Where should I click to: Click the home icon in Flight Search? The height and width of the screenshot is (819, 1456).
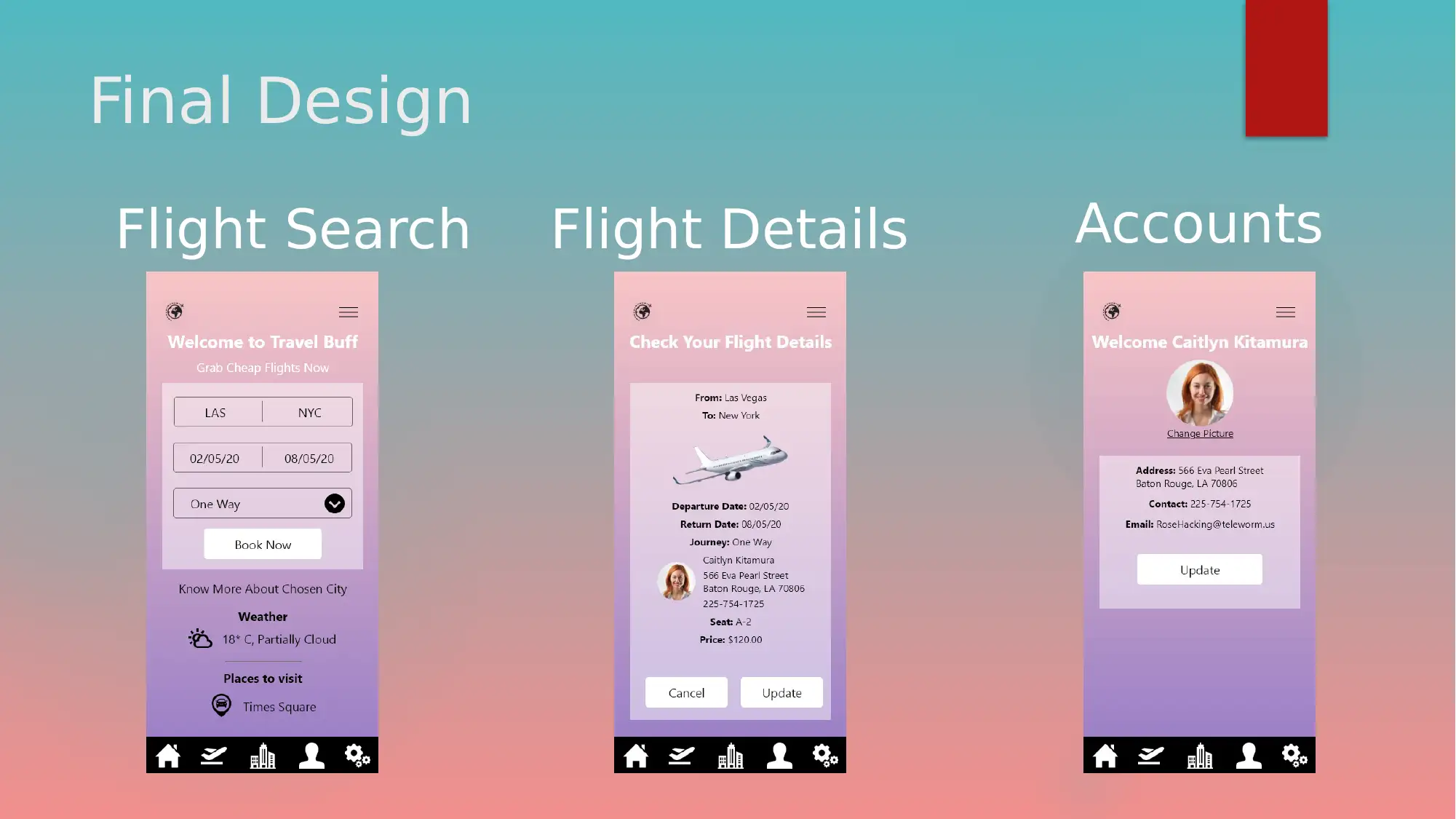point(167,754)
